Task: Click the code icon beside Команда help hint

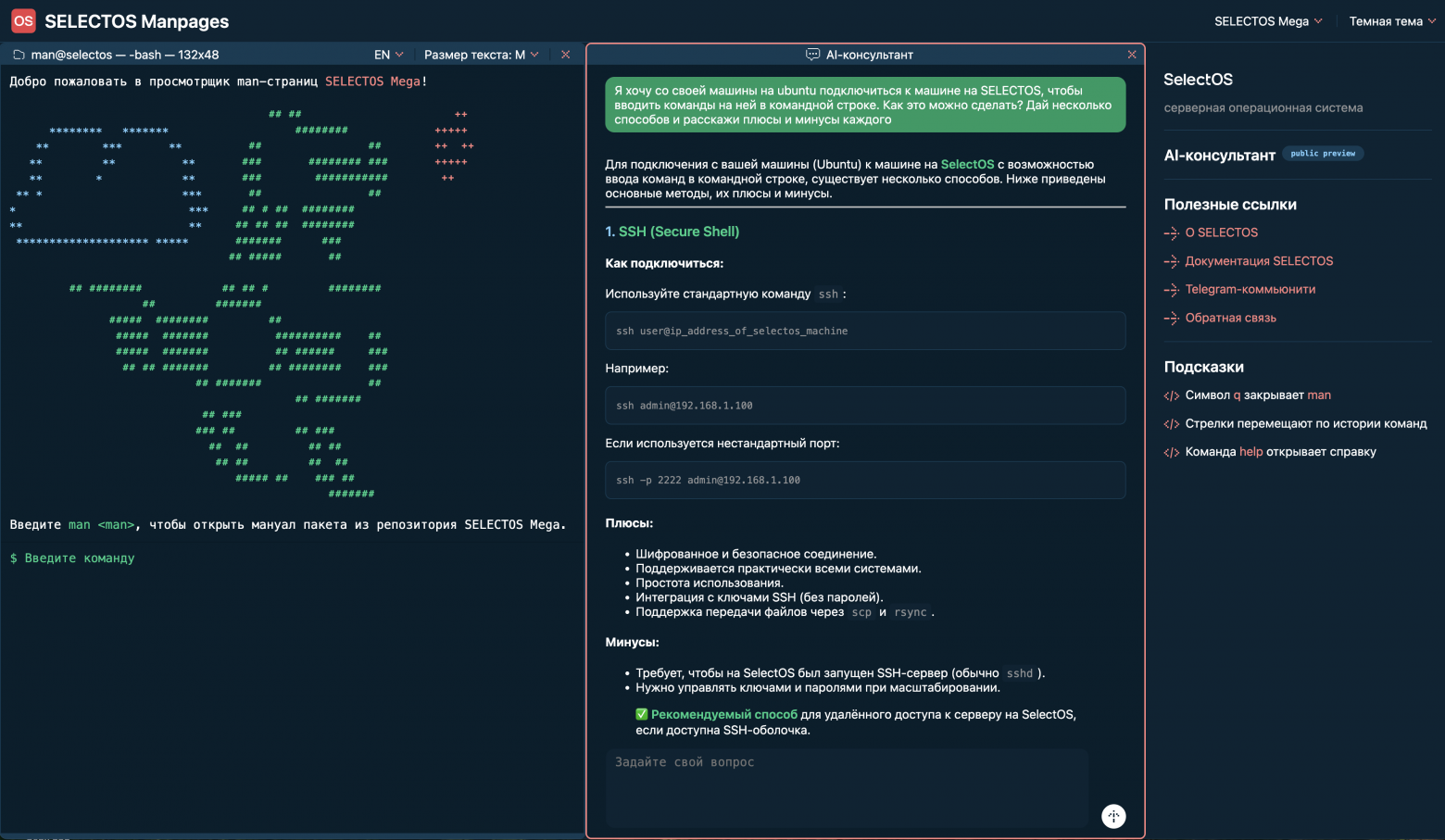Action: click(1171, 453)
